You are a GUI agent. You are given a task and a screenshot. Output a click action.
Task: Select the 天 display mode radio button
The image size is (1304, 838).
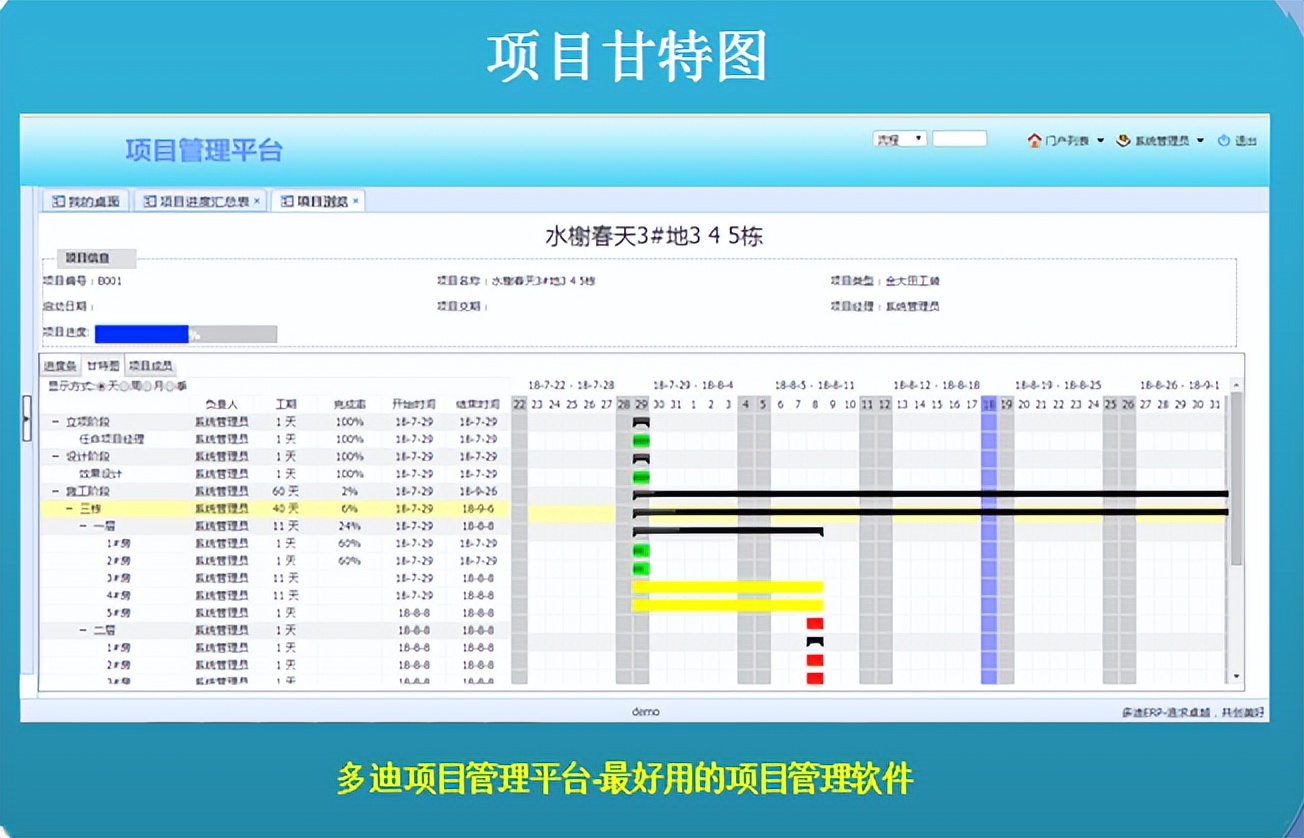click(x=102, y=386)
